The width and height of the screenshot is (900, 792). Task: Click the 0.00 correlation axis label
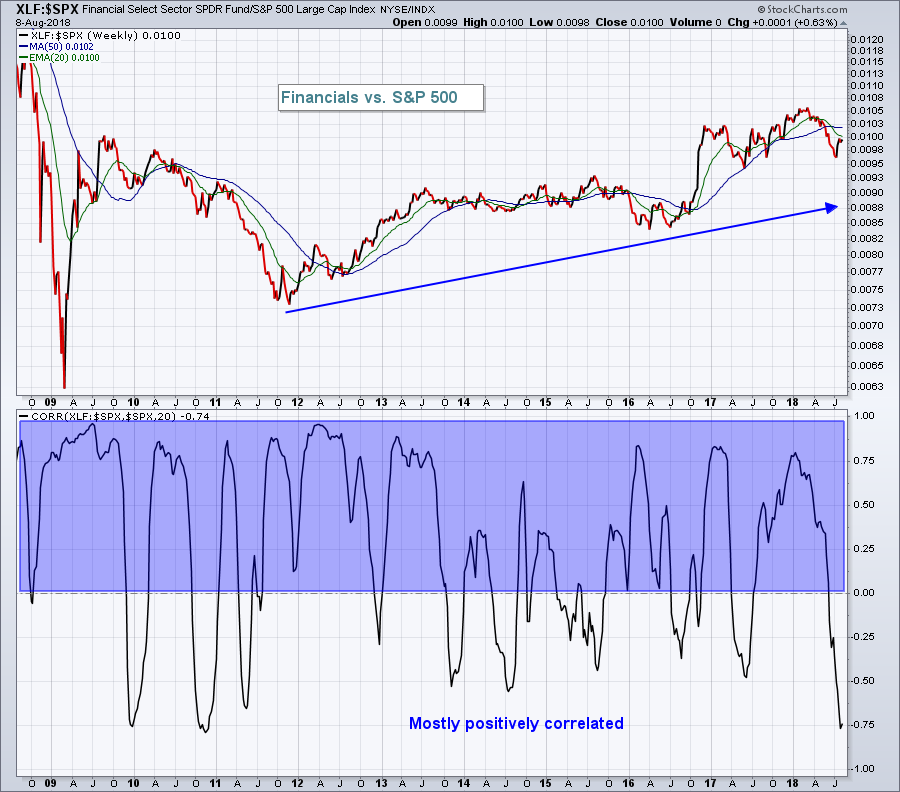(864, 593)
